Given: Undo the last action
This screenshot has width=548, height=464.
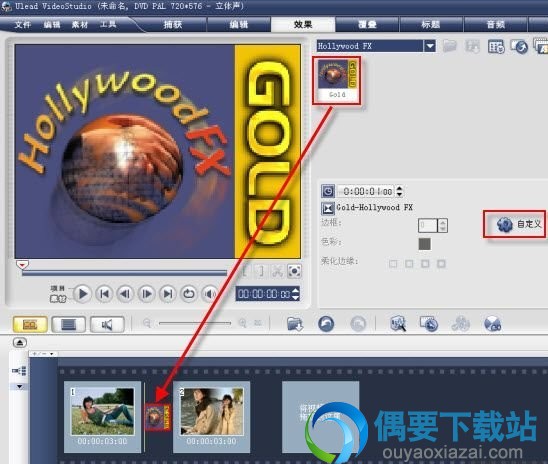Looking at the screenshot, I should click(326, 324).
